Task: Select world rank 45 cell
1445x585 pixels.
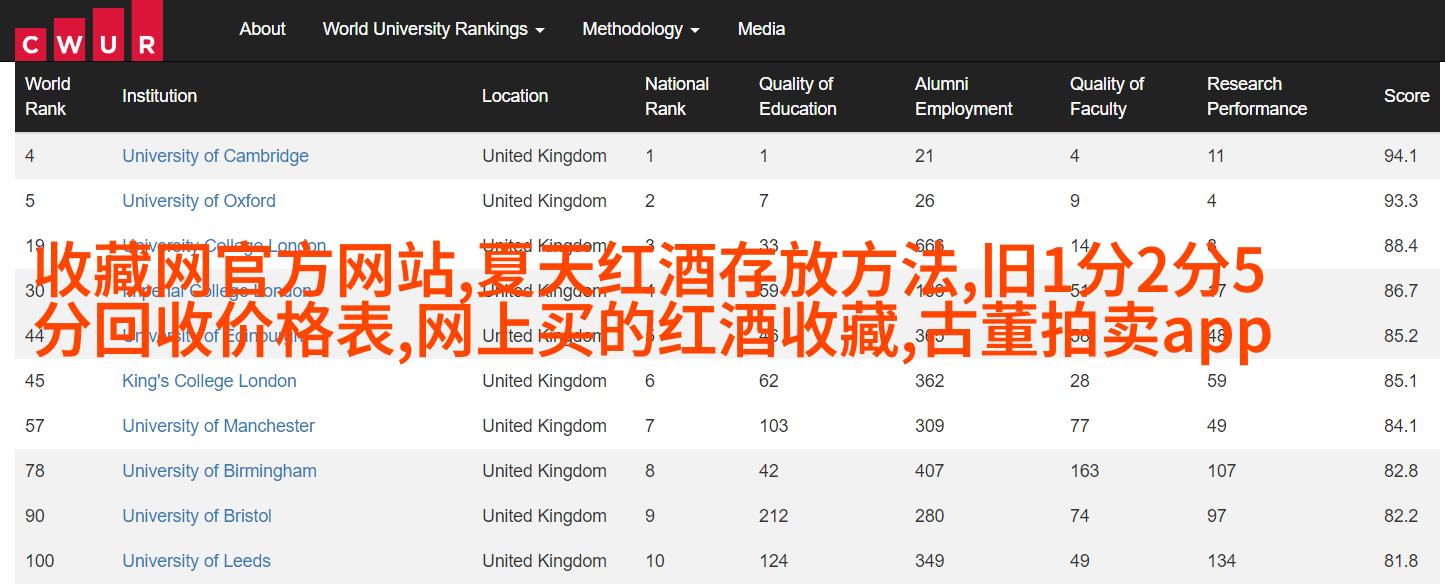Action: click(35, 381)
